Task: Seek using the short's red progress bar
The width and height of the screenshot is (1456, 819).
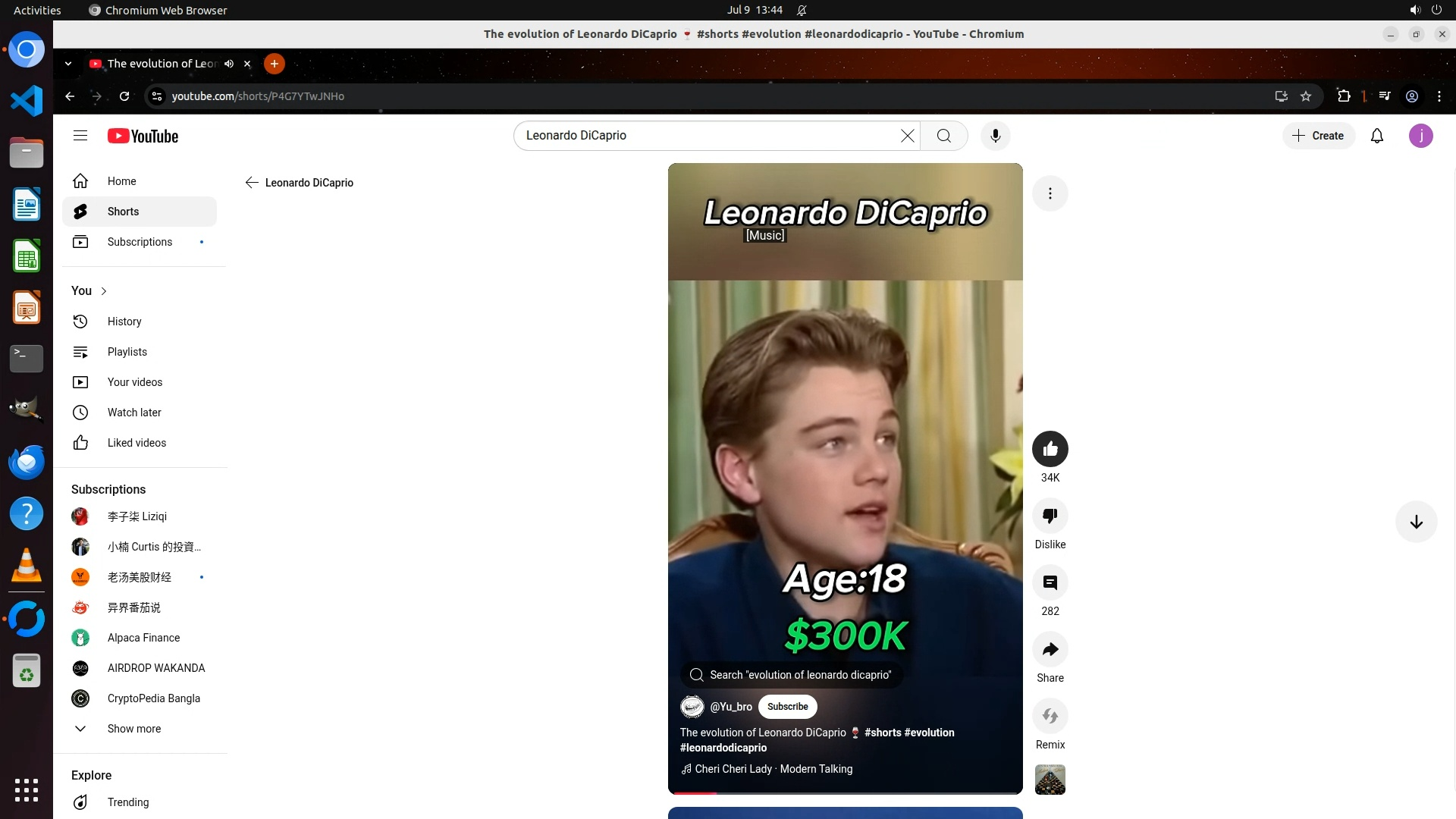Action: tap(845, 792)
